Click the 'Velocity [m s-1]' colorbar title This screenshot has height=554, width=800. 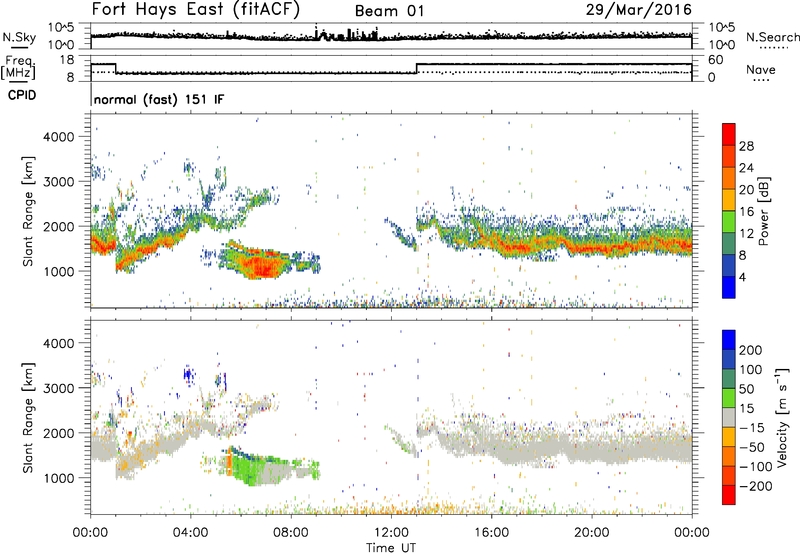coord(781,418)
